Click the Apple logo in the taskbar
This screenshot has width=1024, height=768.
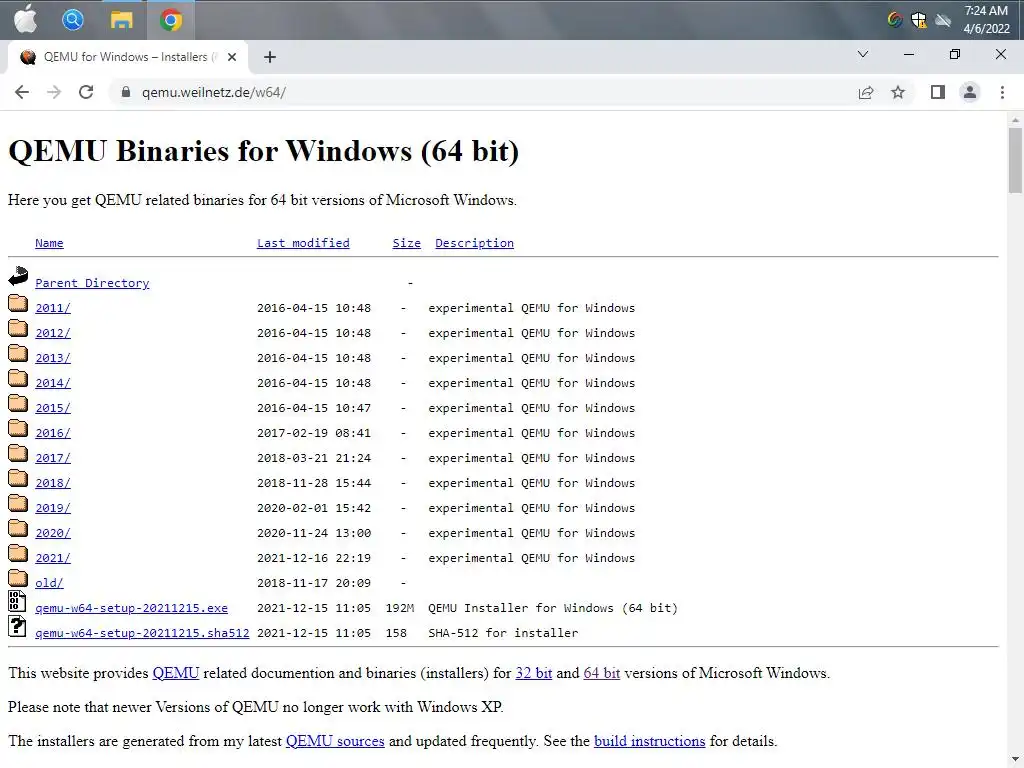[x=25, y=19]
